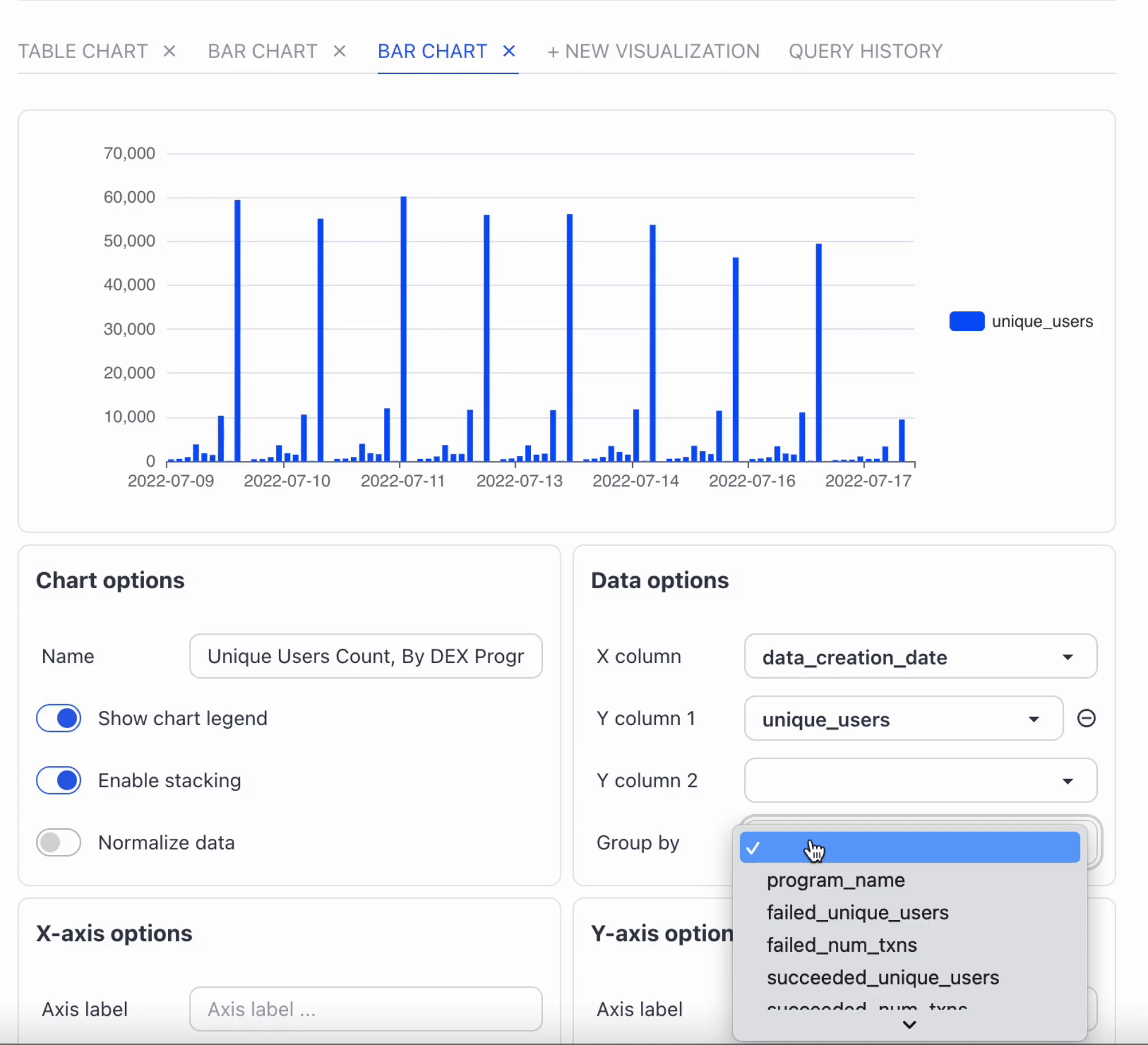Toggle Show chart legend switch
The height and width of the screenshot is (1045, 1148).
click(x=59, y=718)
